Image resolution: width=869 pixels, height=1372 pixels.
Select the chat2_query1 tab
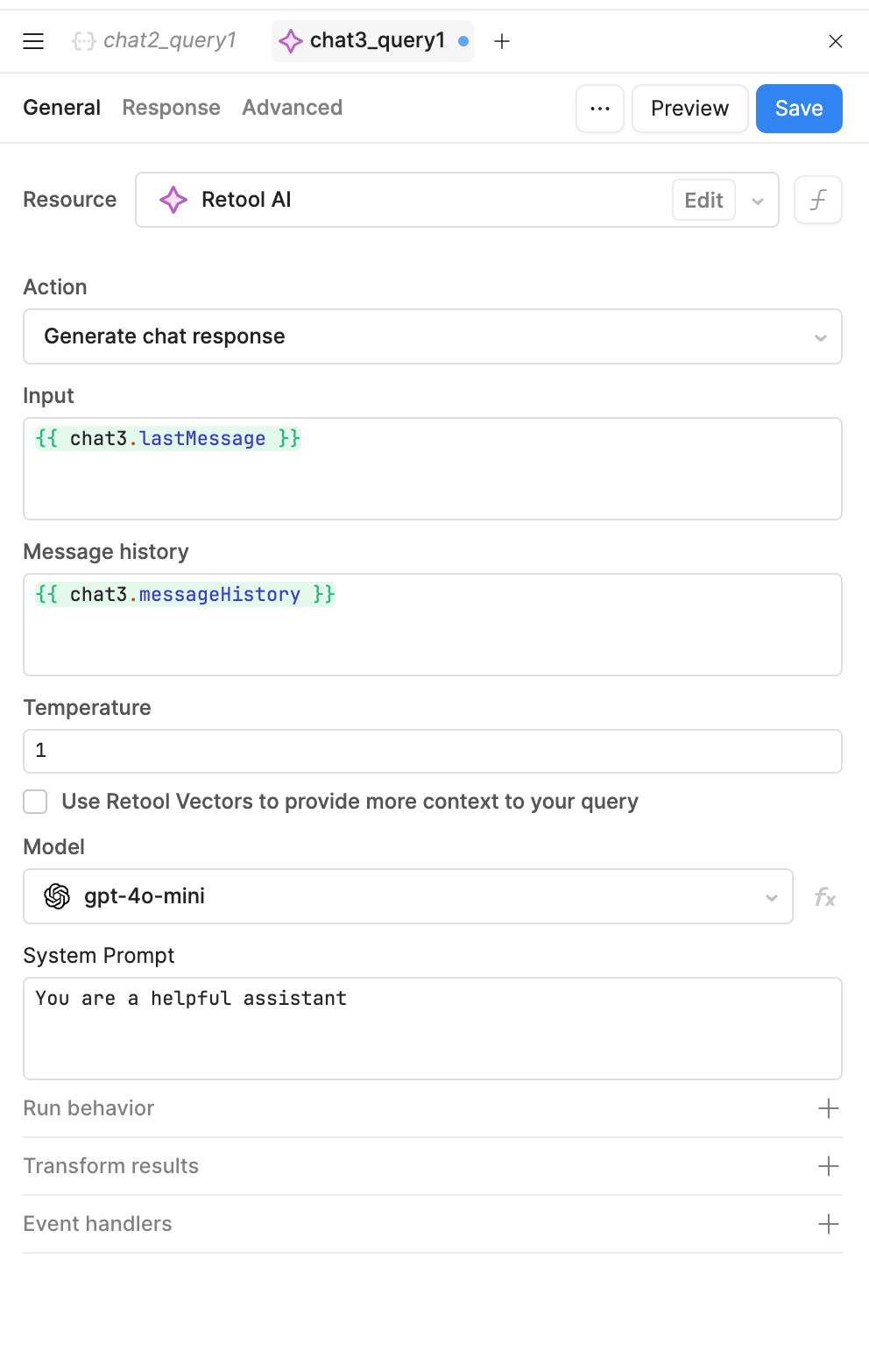pyautogui.click(x=155, y=40)
